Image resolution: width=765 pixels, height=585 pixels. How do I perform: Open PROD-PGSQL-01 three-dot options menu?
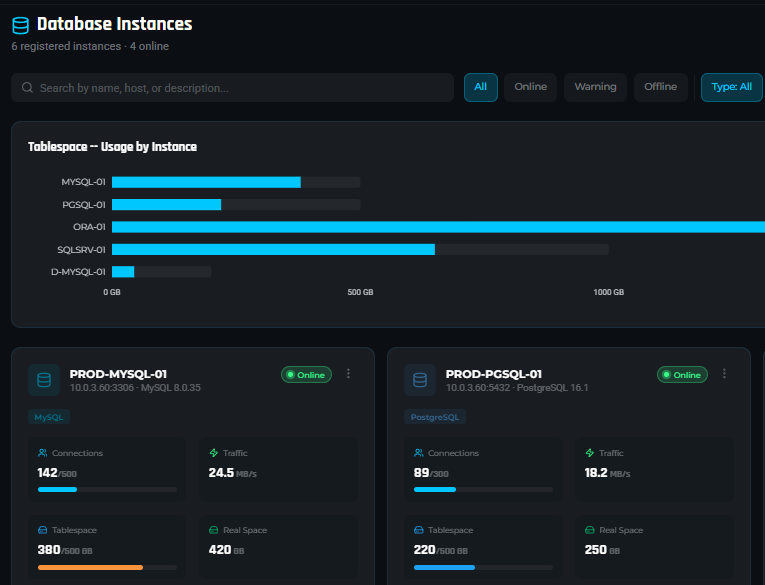[x=724, y=374]
